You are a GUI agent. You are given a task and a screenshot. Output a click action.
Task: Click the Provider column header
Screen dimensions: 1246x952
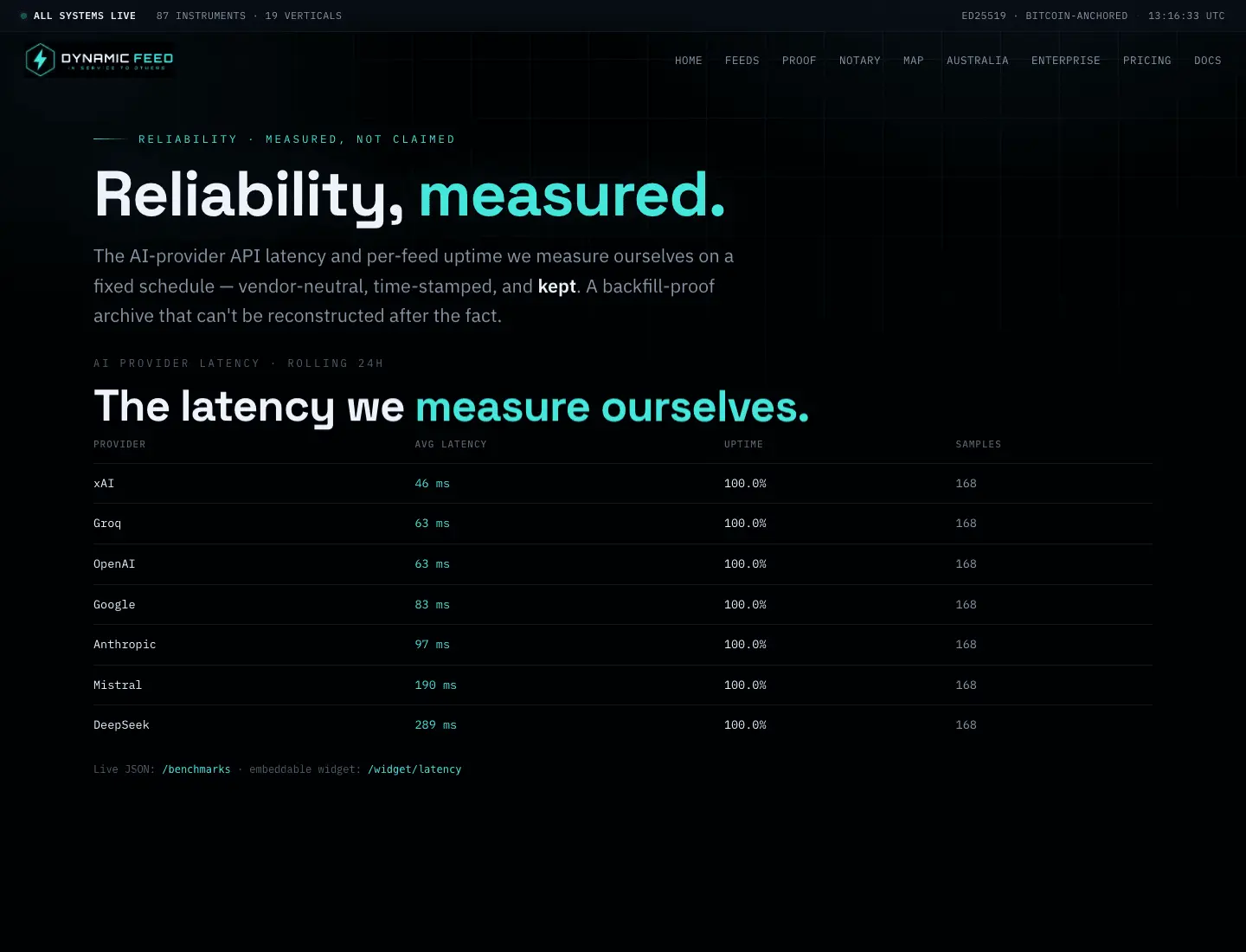(119, 445)
